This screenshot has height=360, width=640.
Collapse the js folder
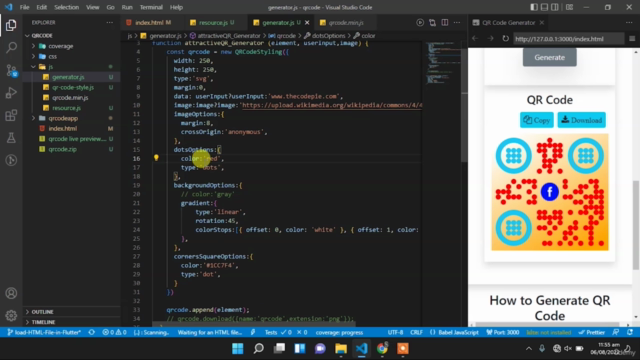33,67
